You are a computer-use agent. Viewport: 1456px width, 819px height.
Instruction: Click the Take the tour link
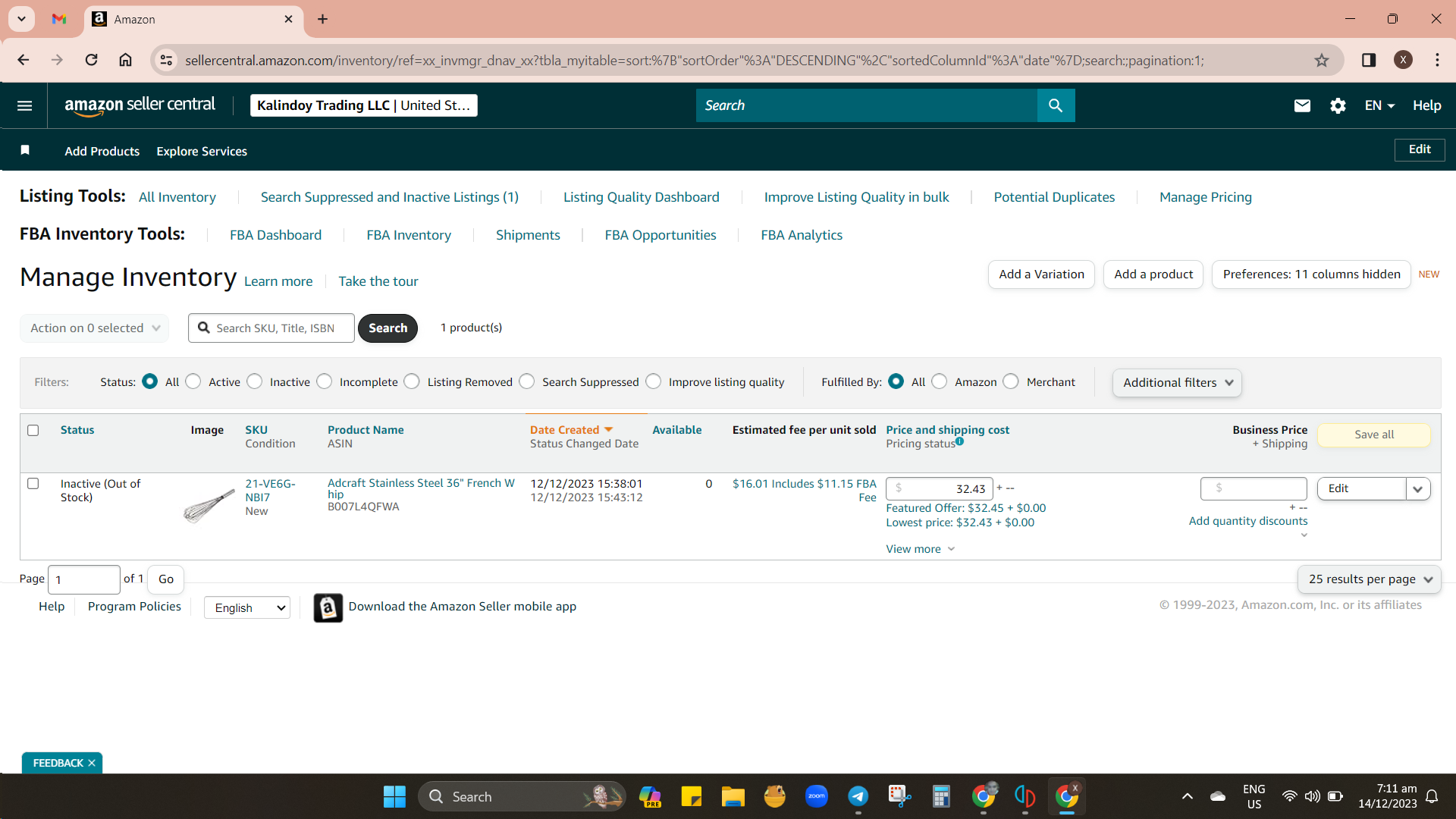(x=378, y=281)
